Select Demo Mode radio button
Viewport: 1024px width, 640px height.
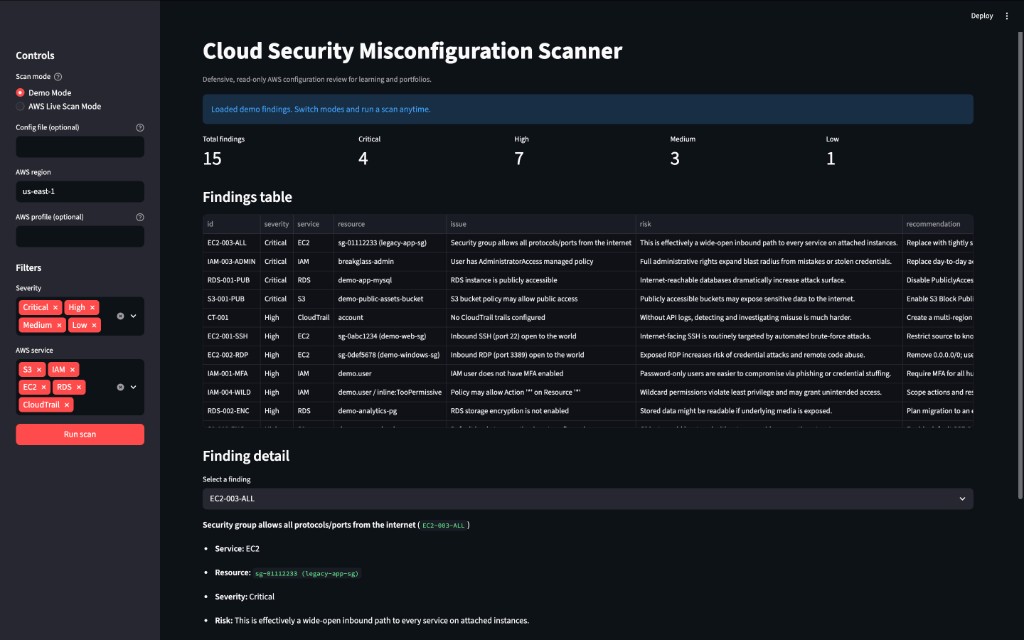pos(20,93)
